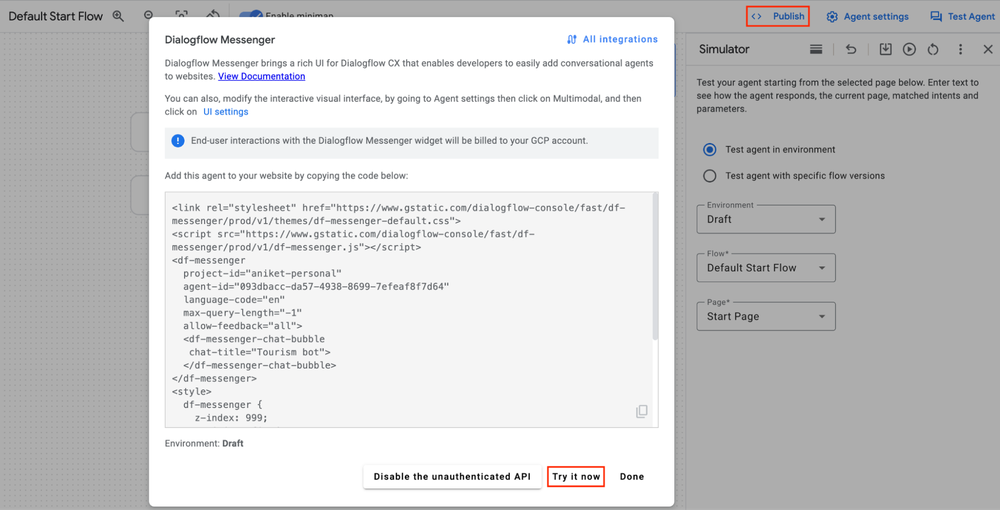Open the Page Start Page dropdown
This screenshot has width=1000, height=510.
point(766,316)
